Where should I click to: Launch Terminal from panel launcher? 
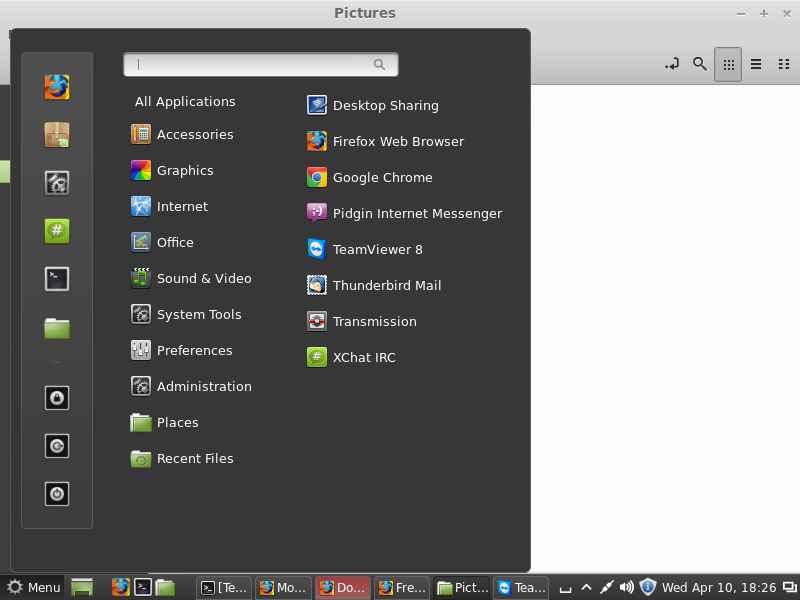point(143,588)
